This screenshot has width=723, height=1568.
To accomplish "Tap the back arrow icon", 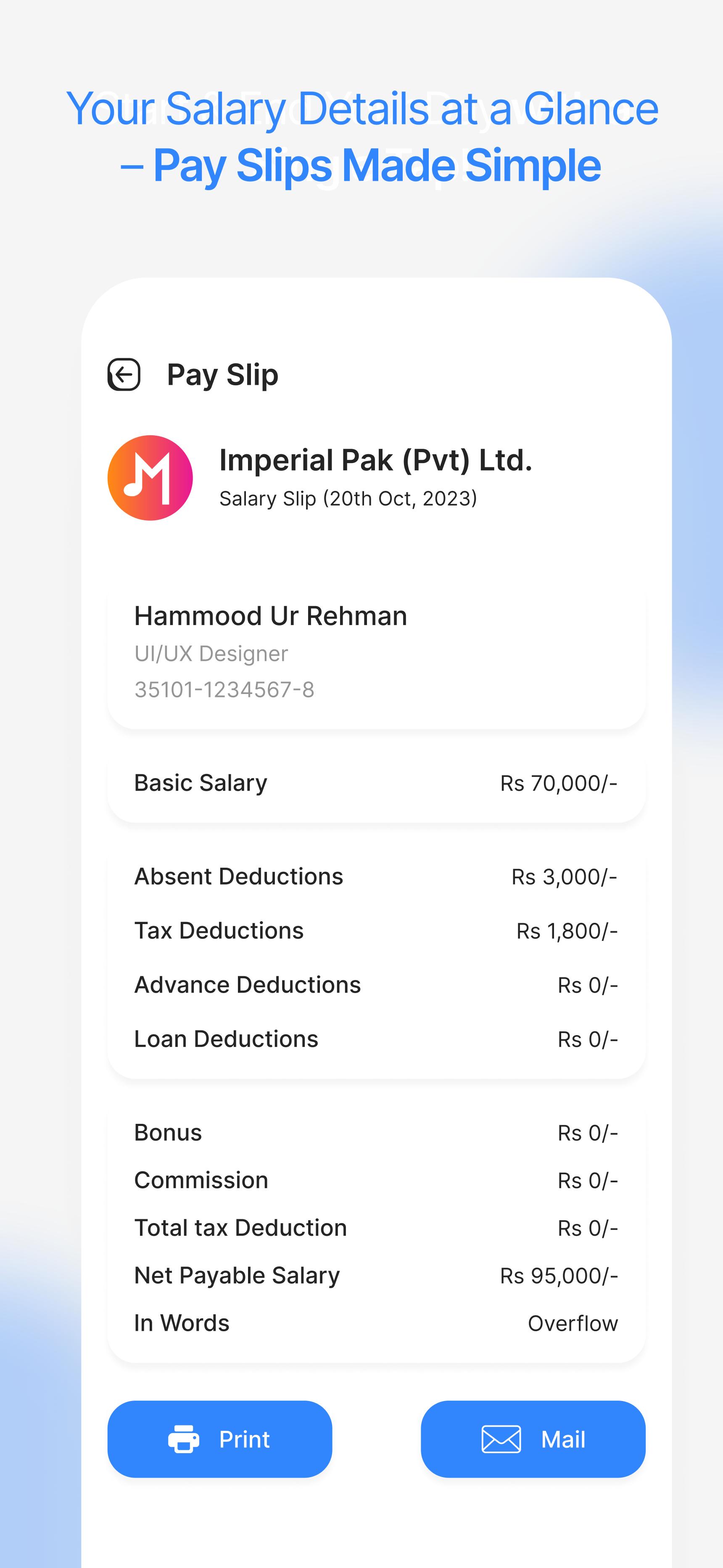I will (x=124, y=374).
